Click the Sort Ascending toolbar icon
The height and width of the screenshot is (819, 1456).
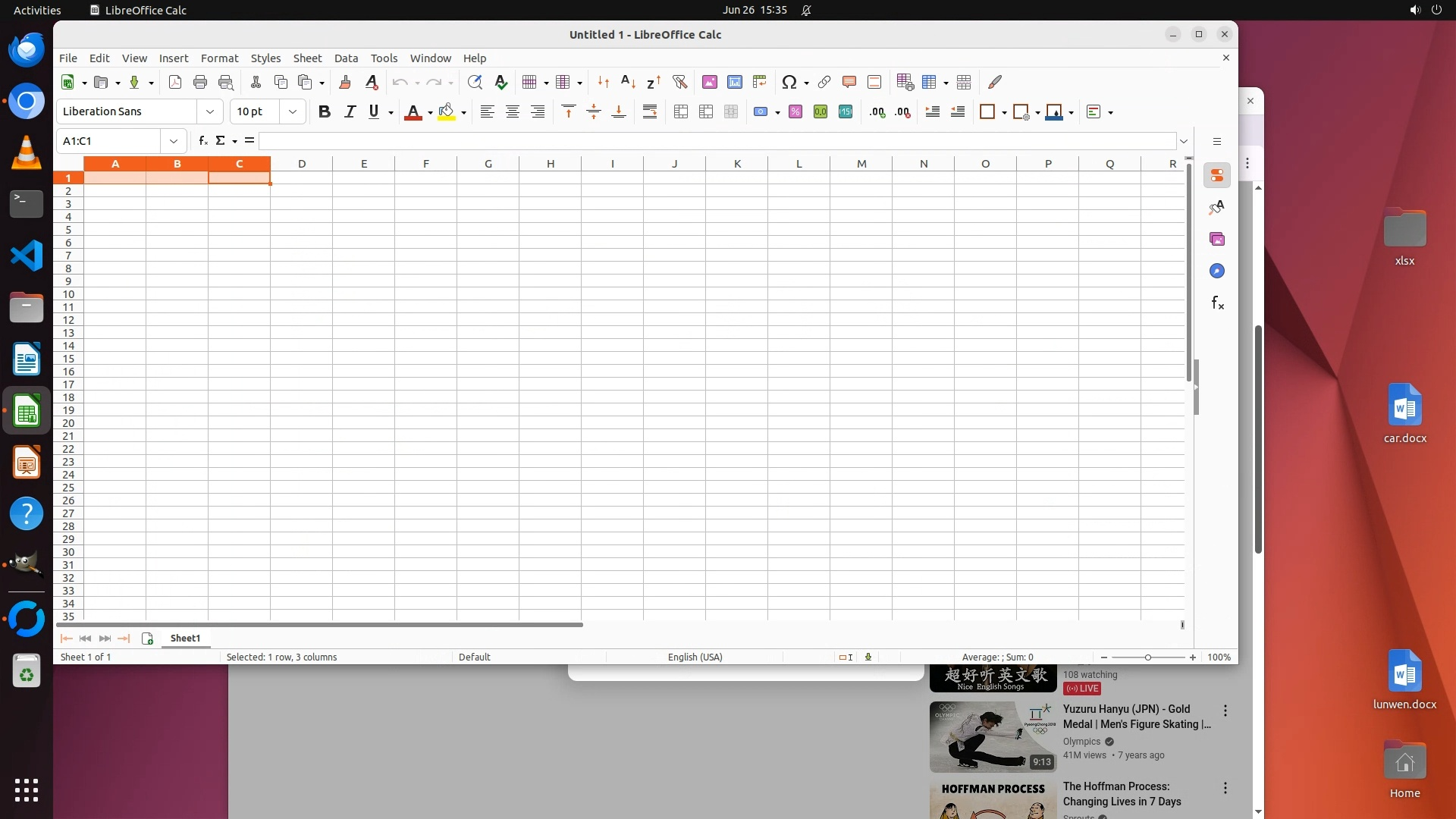pyautogui.click(x=628, y=82)
